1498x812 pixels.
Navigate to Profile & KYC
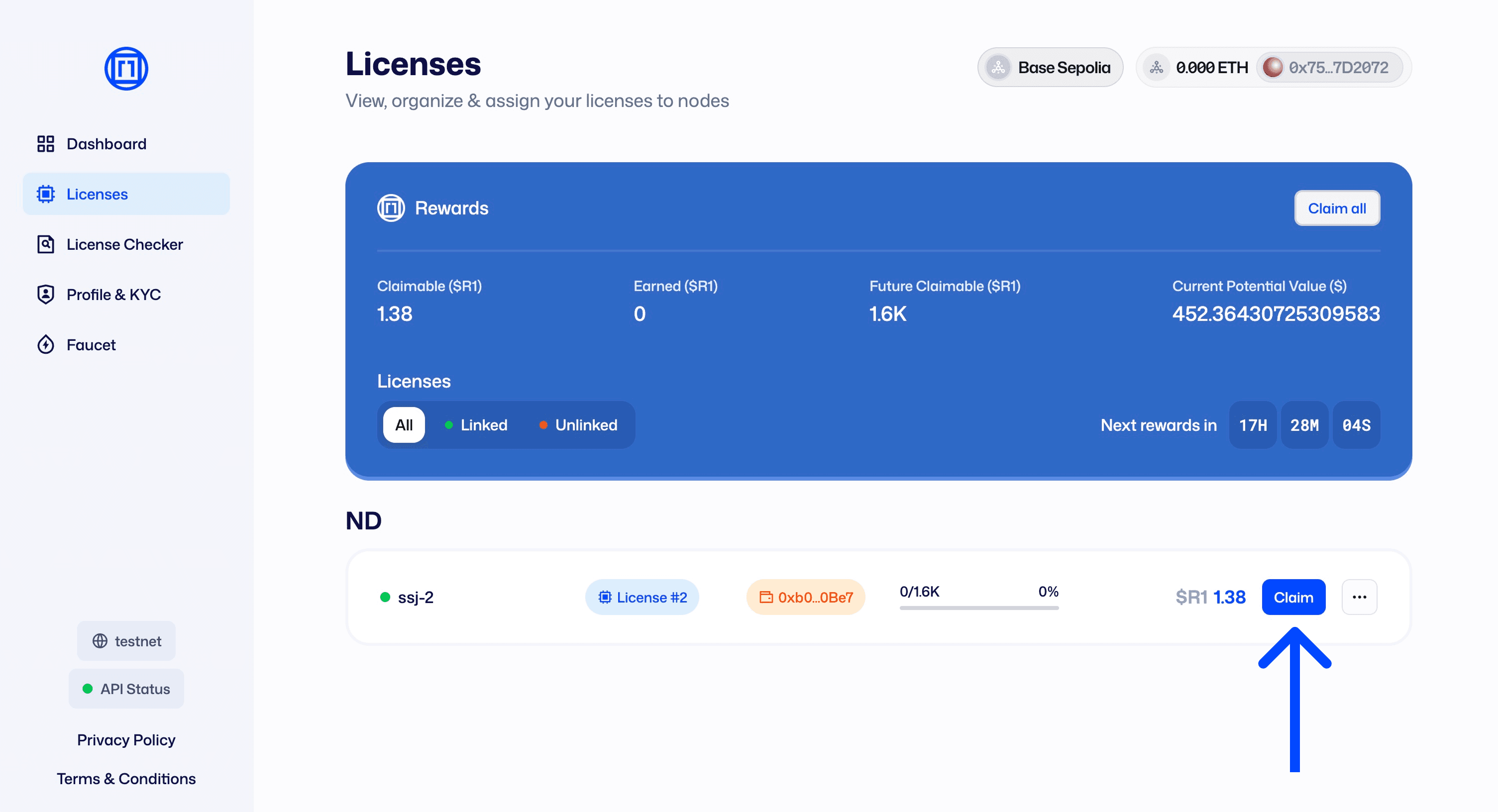click(x=126, y=295)
